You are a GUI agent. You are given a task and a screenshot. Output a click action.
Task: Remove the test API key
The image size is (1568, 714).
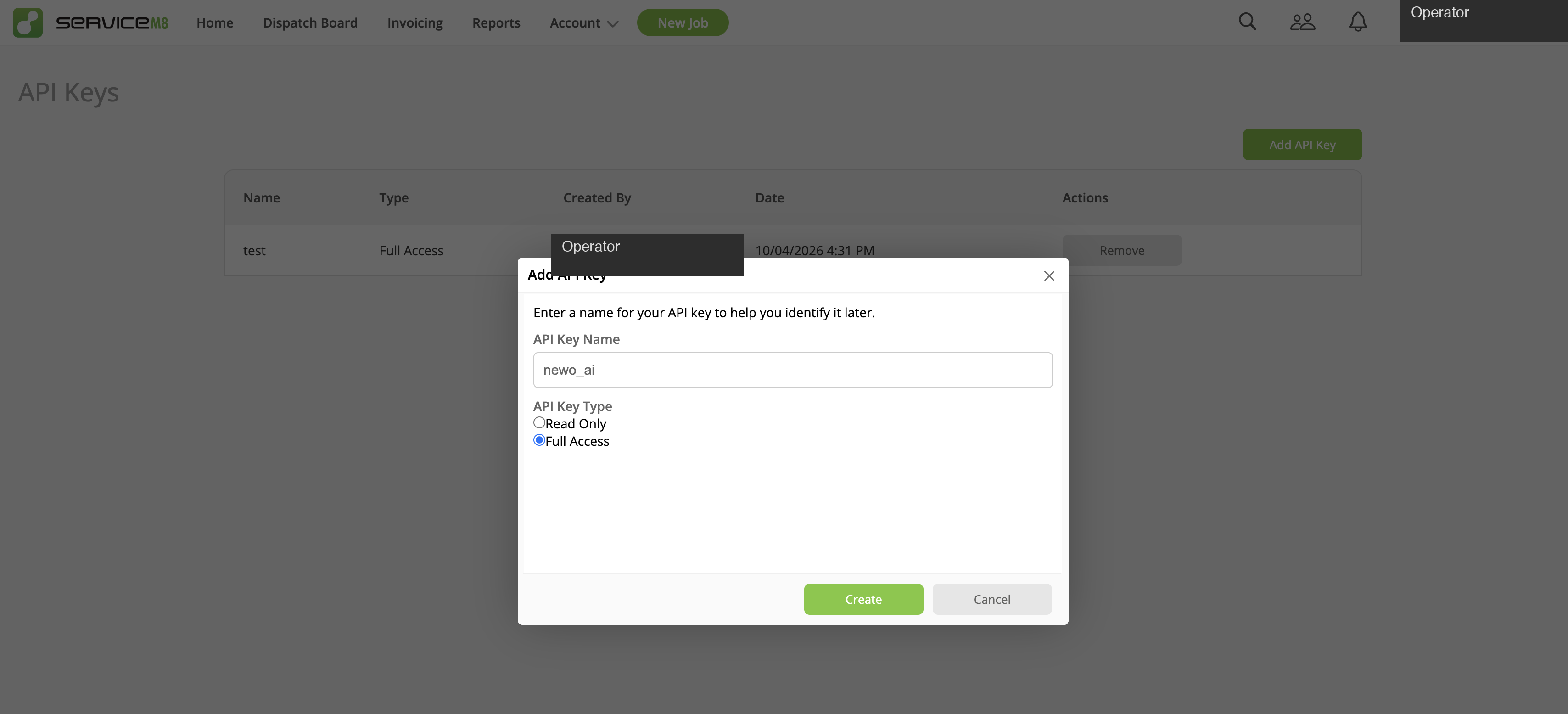[1122, 250]
